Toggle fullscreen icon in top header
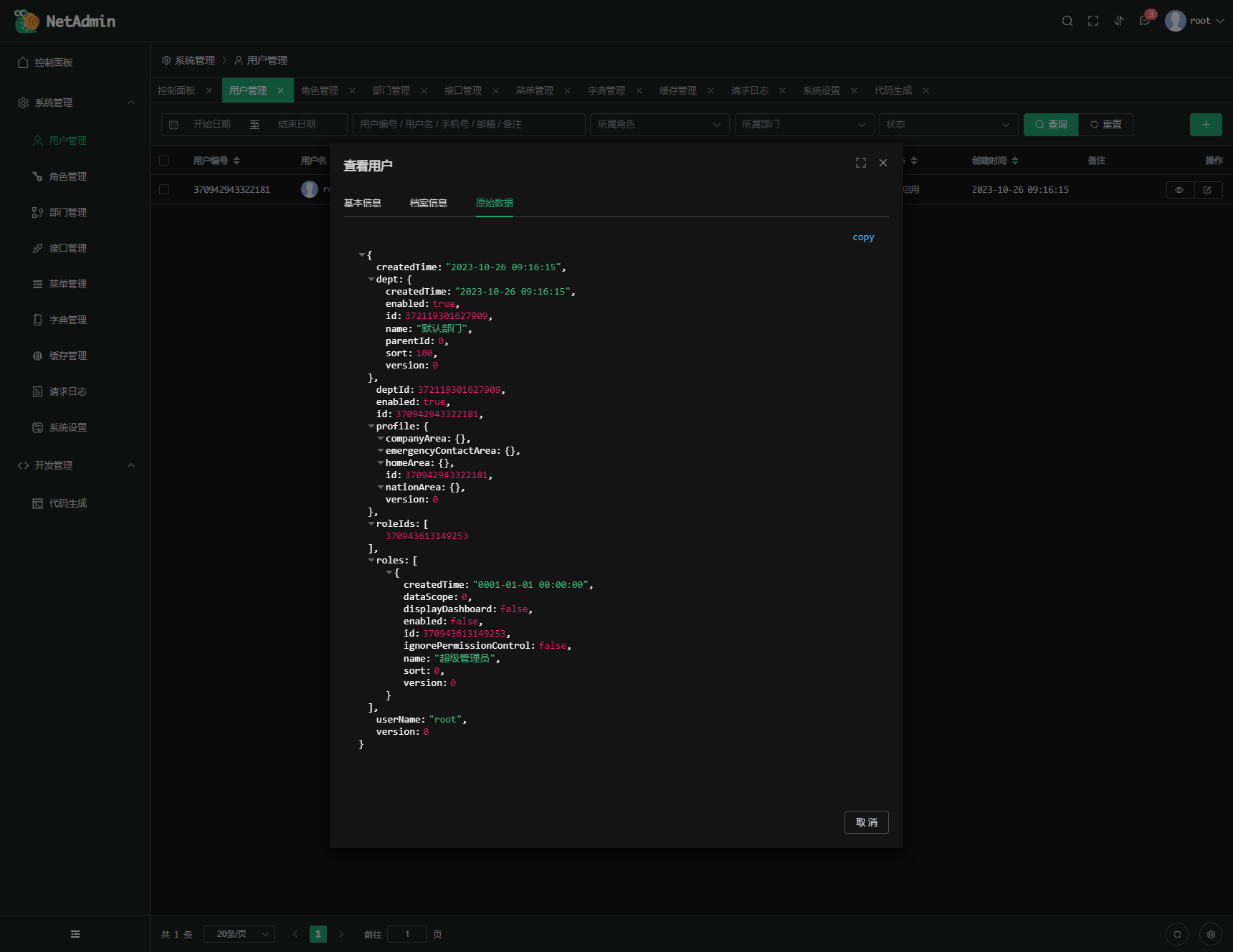Screen dimensions: 1233x952 coord(1092,21)
